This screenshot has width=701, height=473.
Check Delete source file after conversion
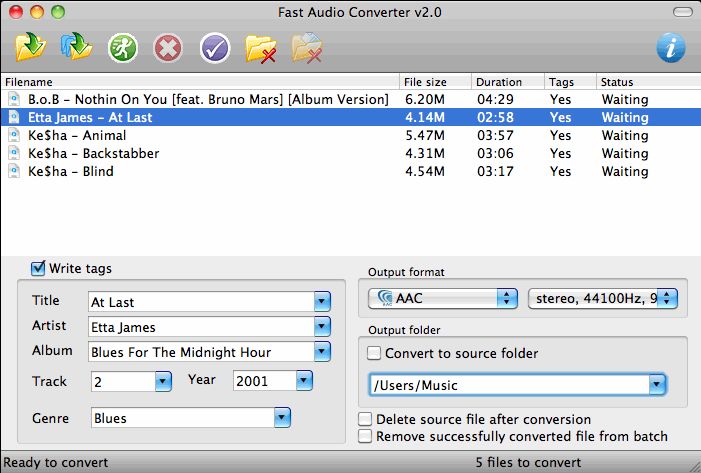(x=365, y=419)
